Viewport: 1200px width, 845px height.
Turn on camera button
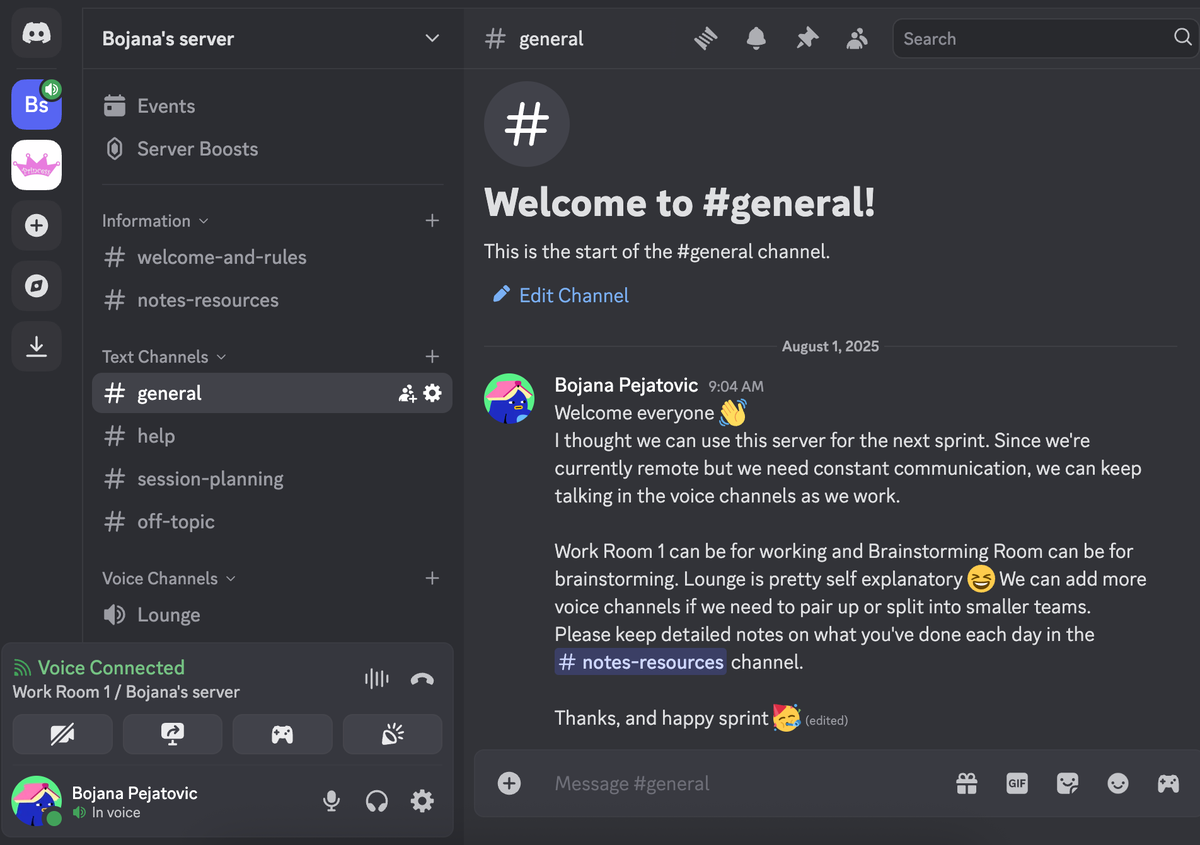click(62, 734)
